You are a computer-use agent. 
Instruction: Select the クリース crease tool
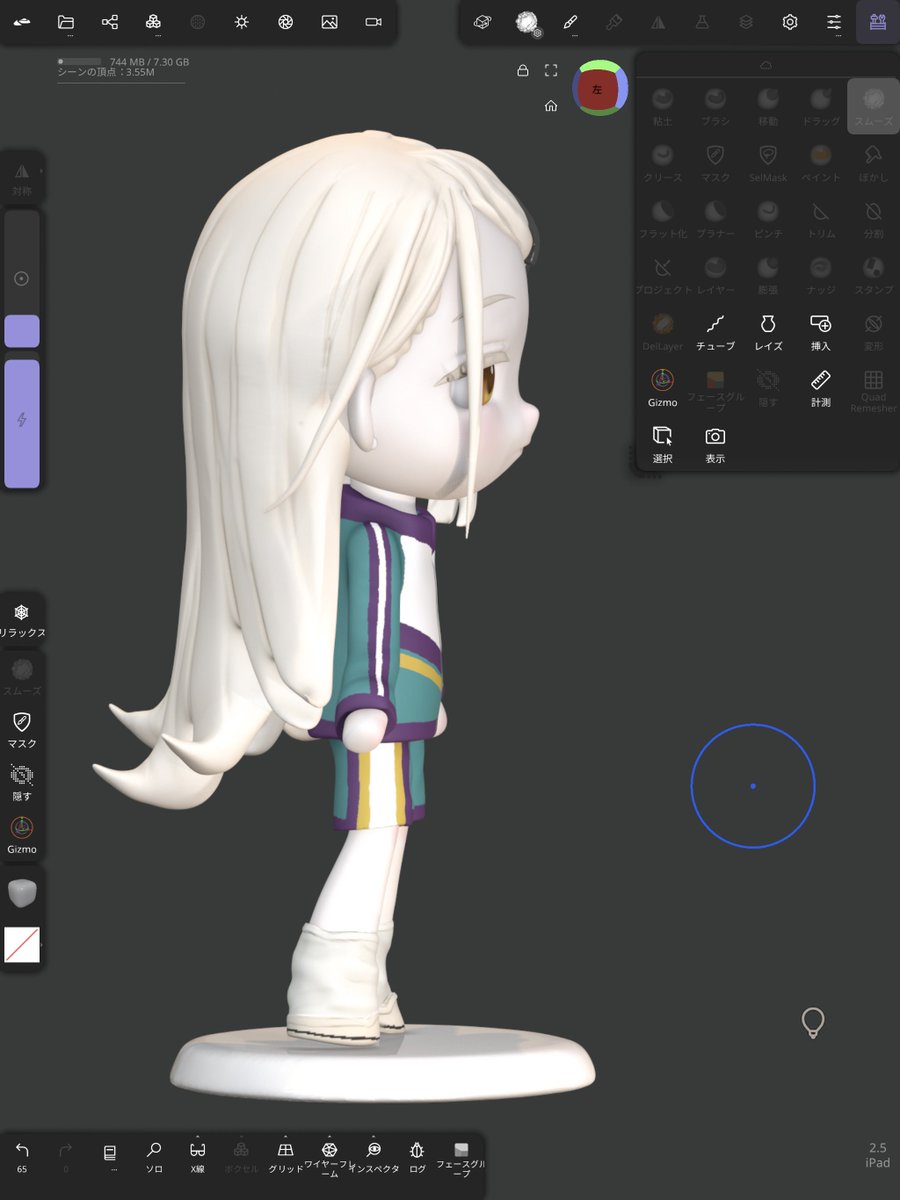click(x=663, y=162)
